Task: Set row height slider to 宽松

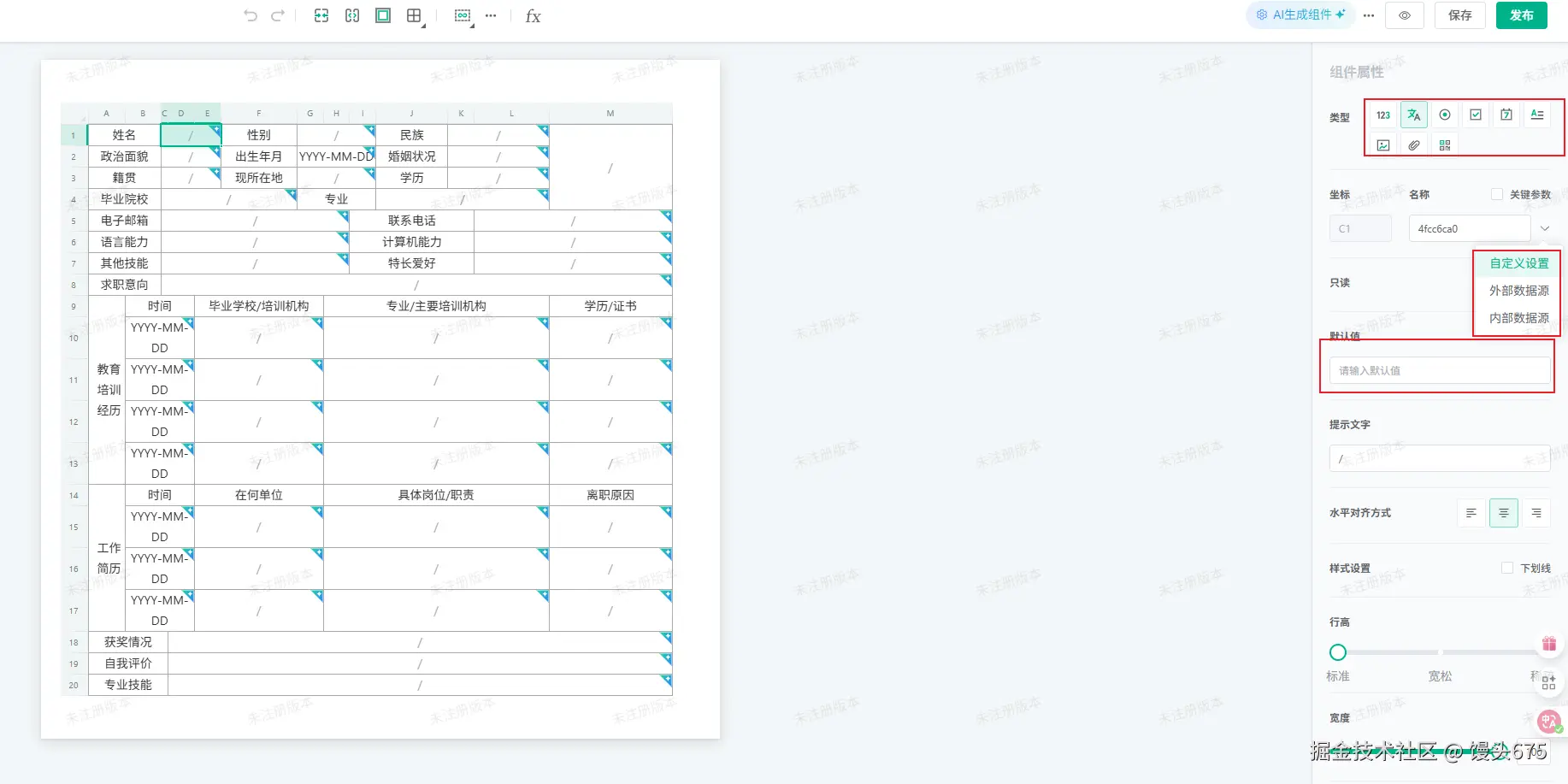Action: click(1440, 652)
